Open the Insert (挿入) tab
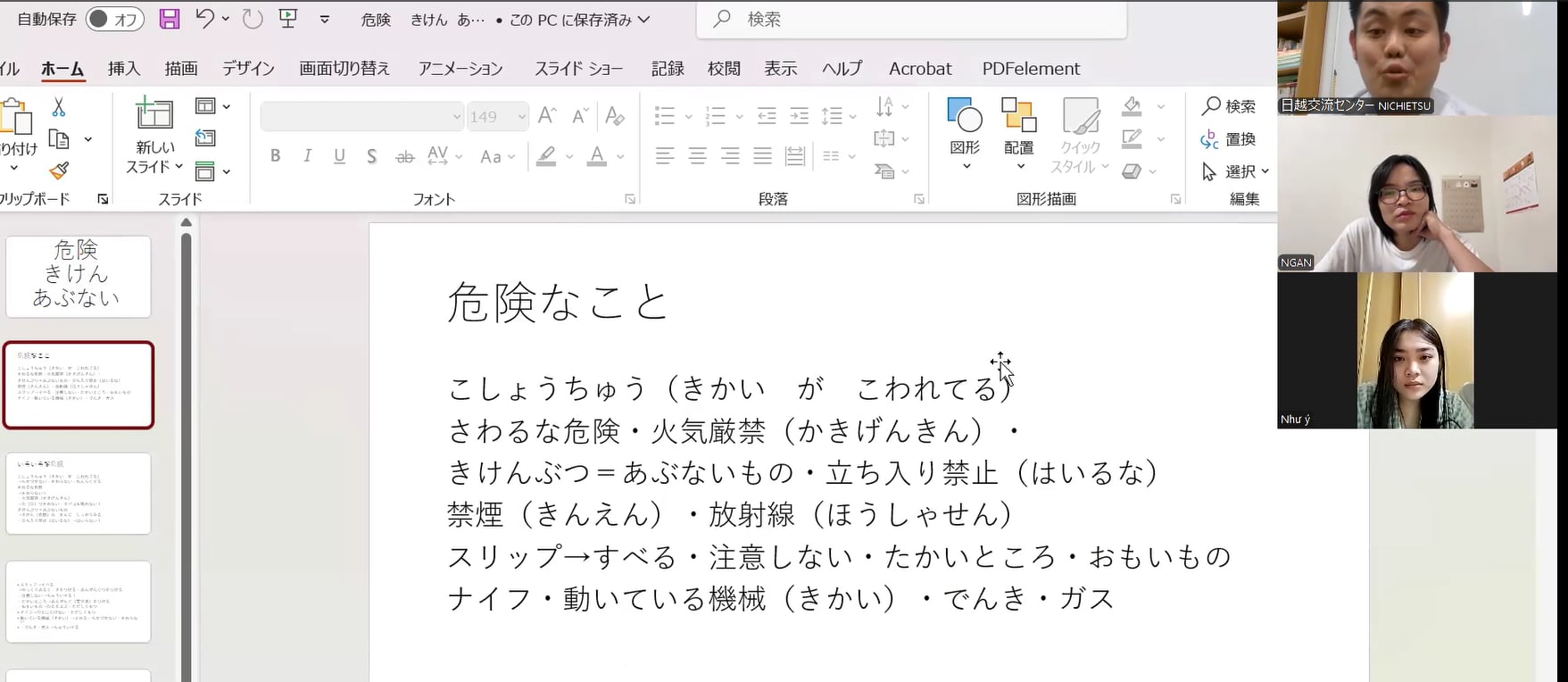The image size is (1568, 682). click(x=124, y=69)
